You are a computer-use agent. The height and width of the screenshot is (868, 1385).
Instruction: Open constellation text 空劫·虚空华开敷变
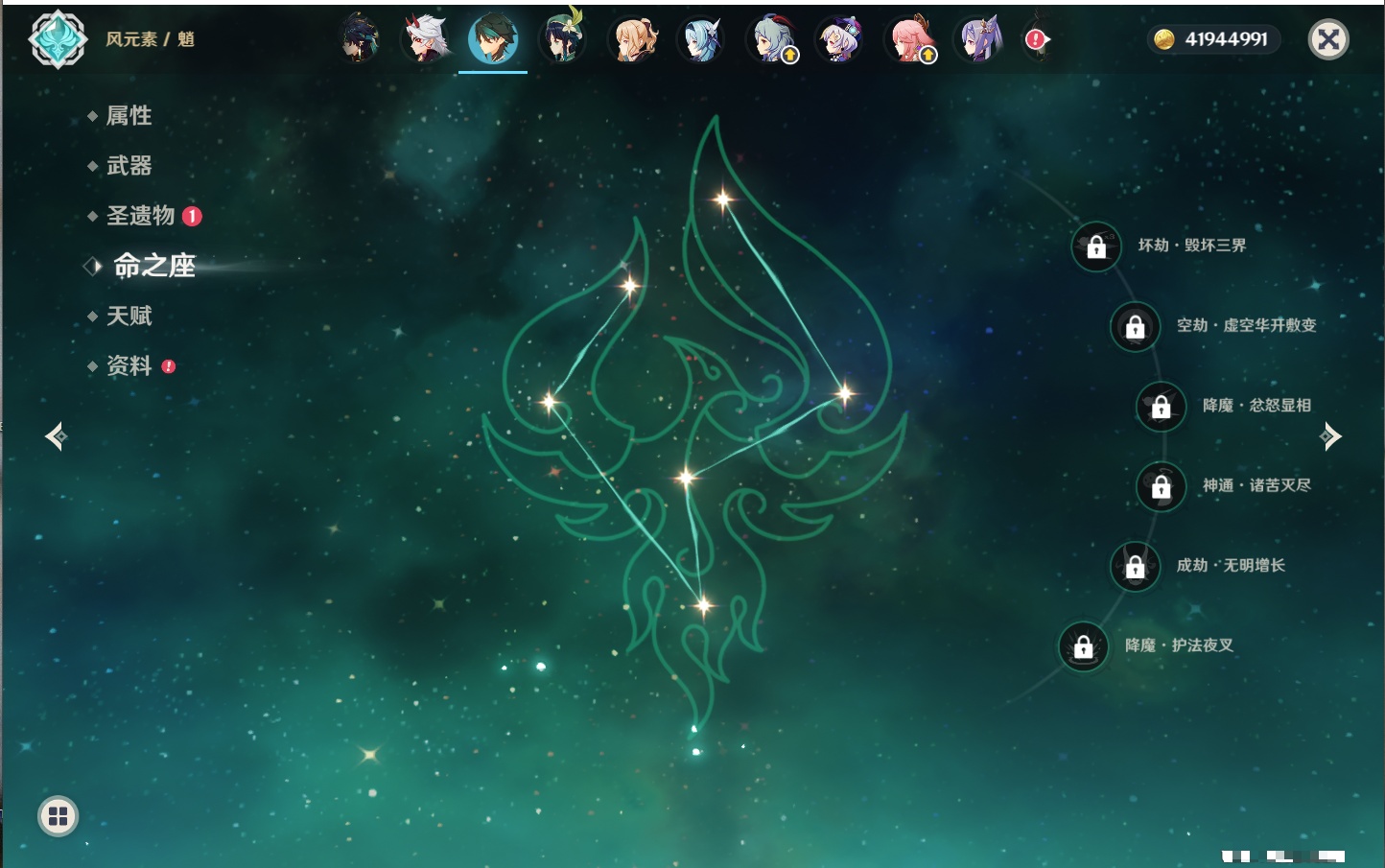pos(1247,325)
